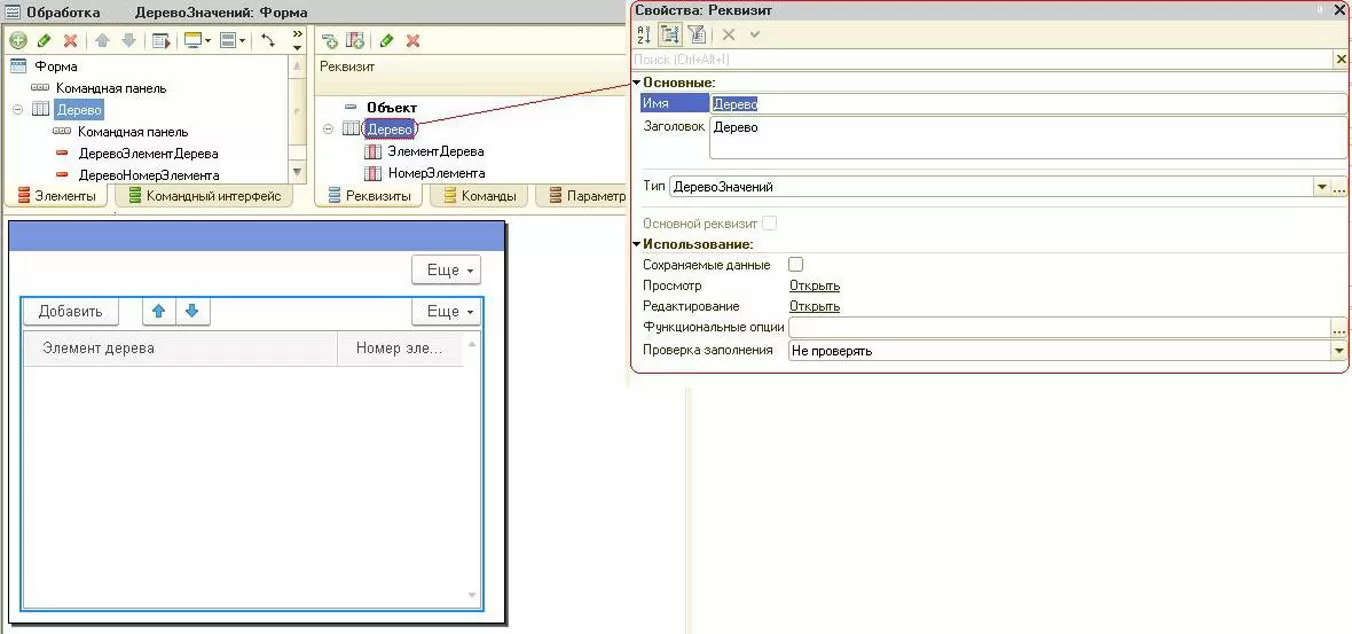
Task: Click the Добавить button in form preview
Action: [x=70, y=311]
